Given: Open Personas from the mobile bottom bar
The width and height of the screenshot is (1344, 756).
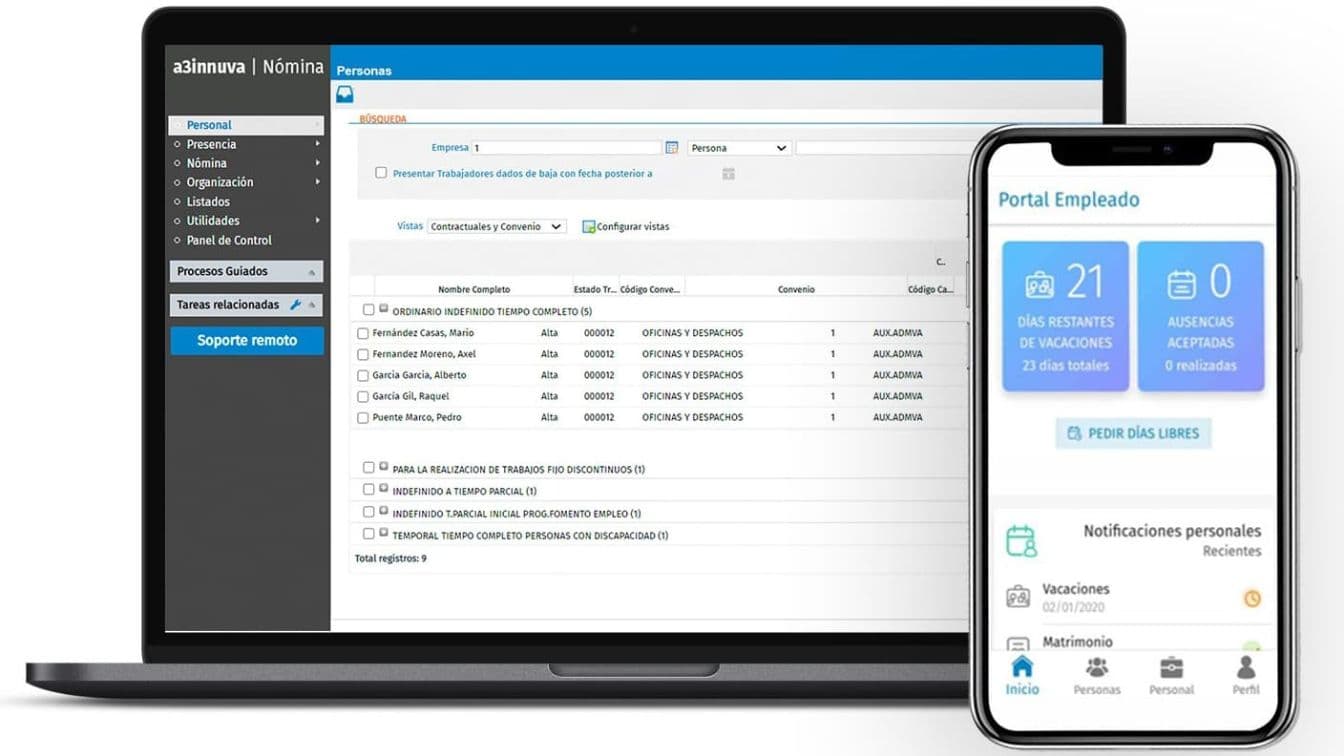Looking at the screenshot, I should pos(1096,668).
